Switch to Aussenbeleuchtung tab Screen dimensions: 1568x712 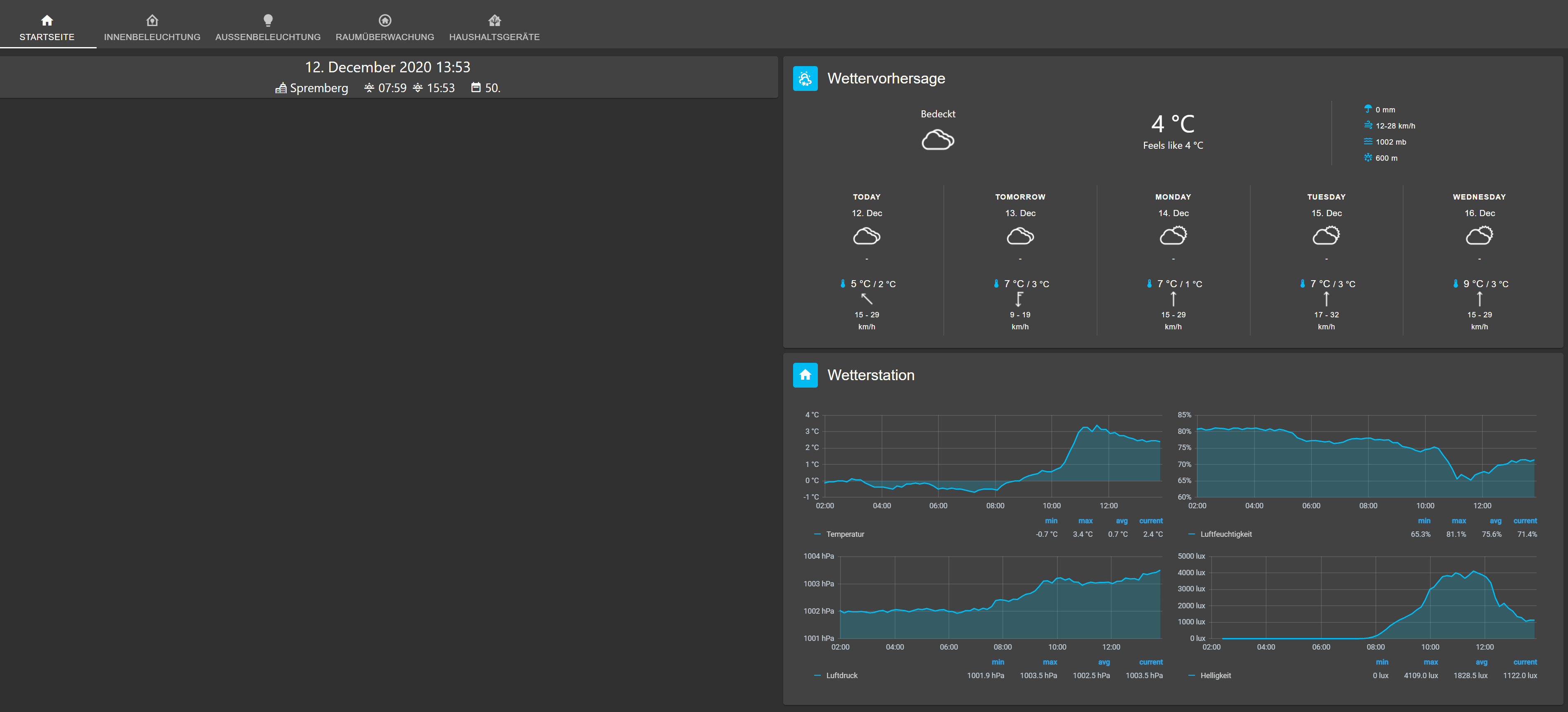coord(268,28)
